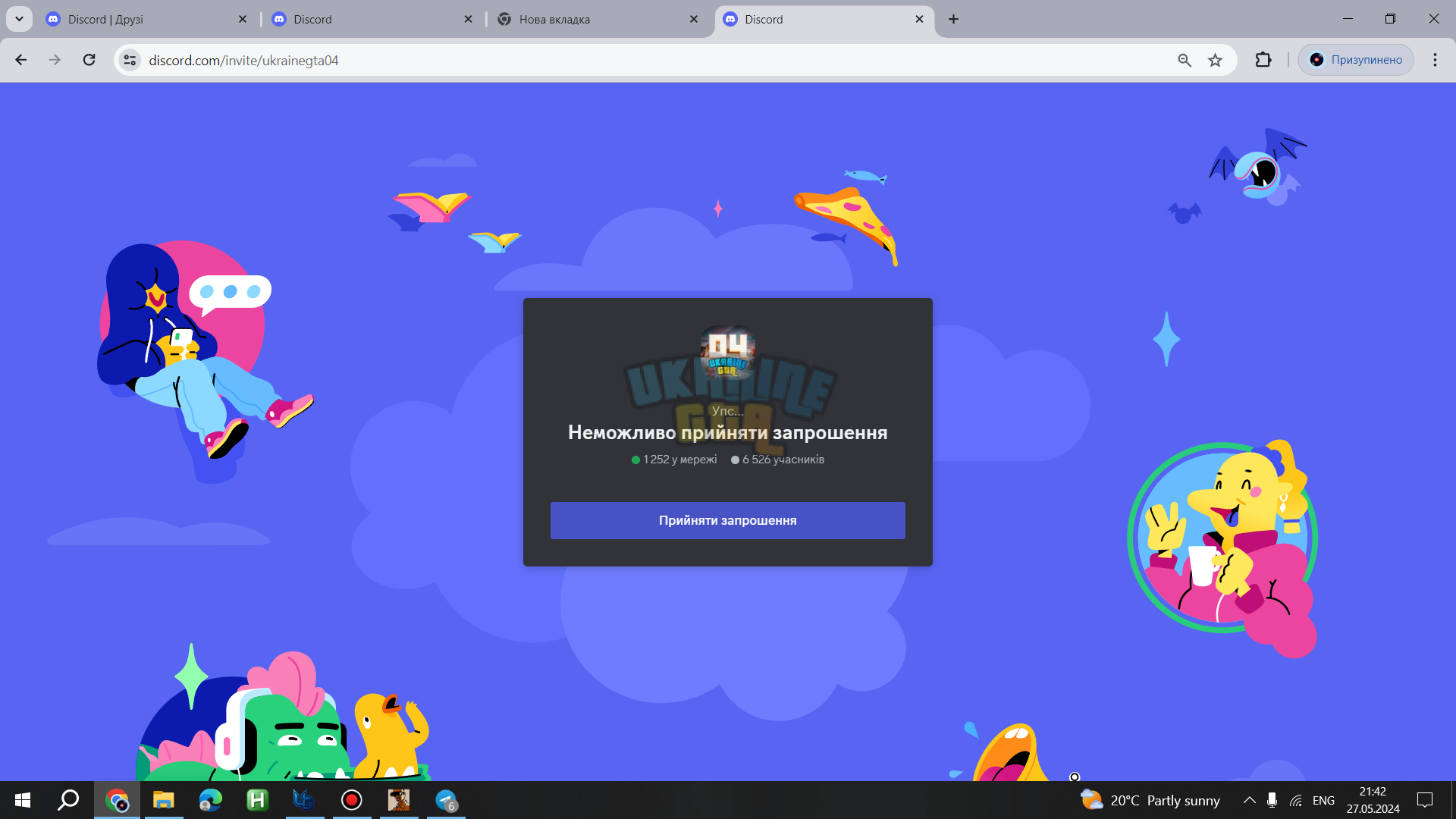Open Telegram from the taskbar
This screenshot has width=1456, height=819.
point(446,800)
